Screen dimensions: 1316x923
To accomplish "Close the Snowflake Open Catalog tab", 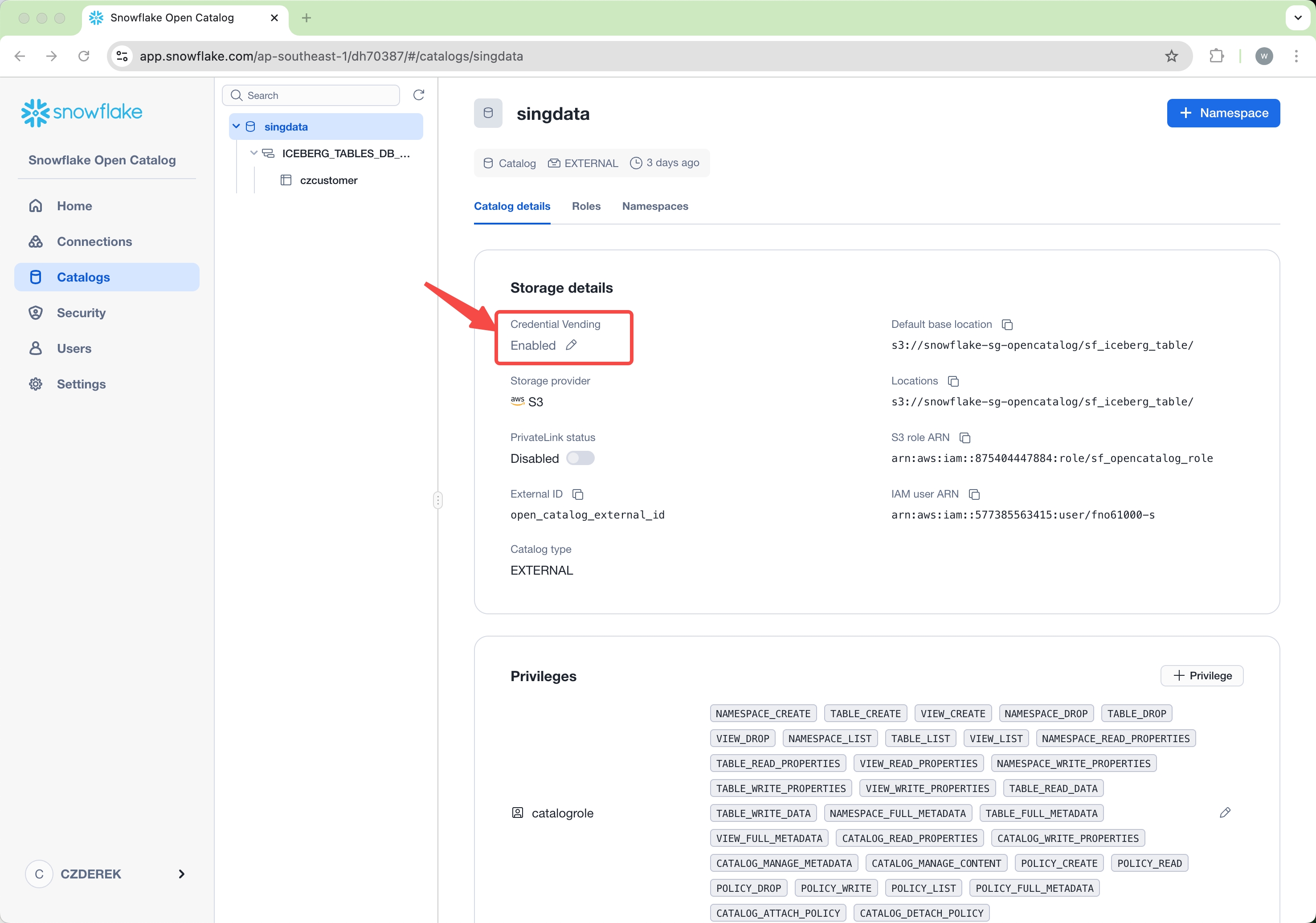I will (x=274, y=18).
